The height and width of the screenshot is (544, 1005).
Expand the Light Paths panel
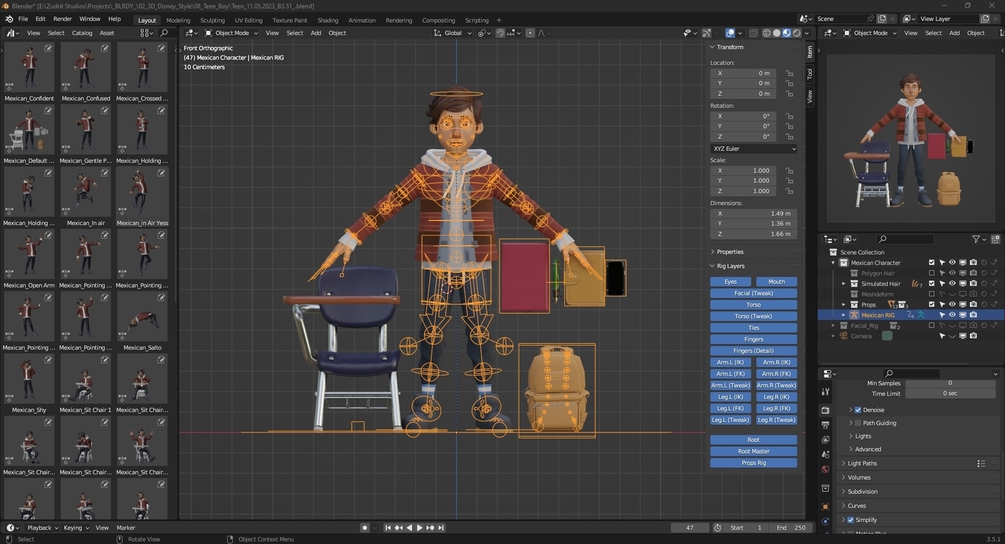876,463
